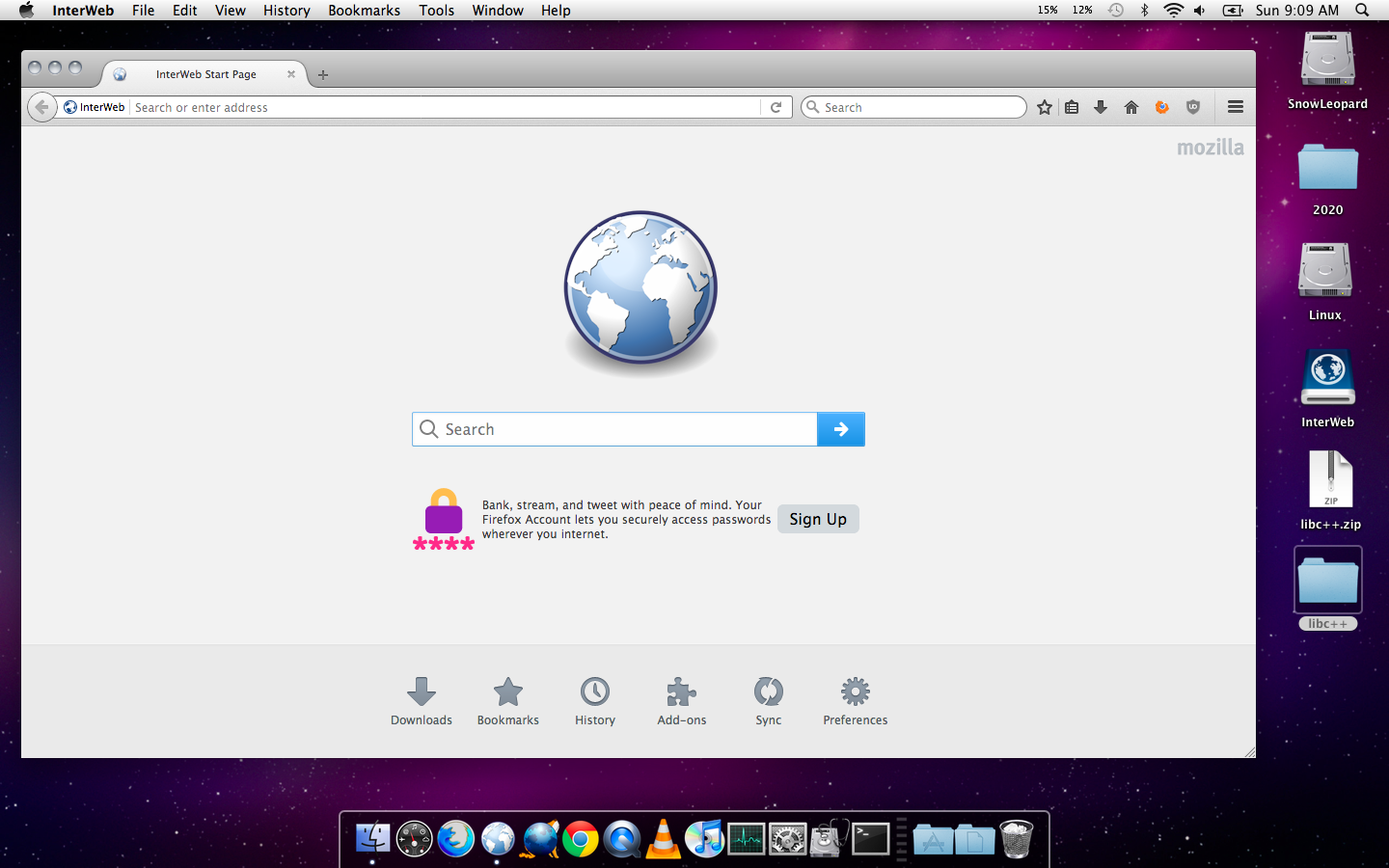Open Add-ons from start page

(x=682, y=701)
